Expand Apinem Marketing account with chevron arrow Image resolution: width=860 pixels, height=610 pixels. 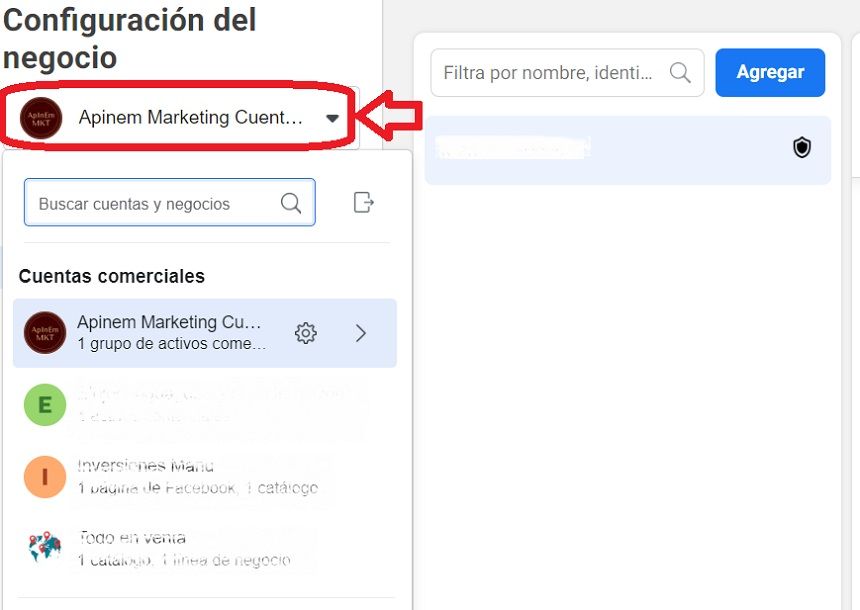(x=360, y=333)
